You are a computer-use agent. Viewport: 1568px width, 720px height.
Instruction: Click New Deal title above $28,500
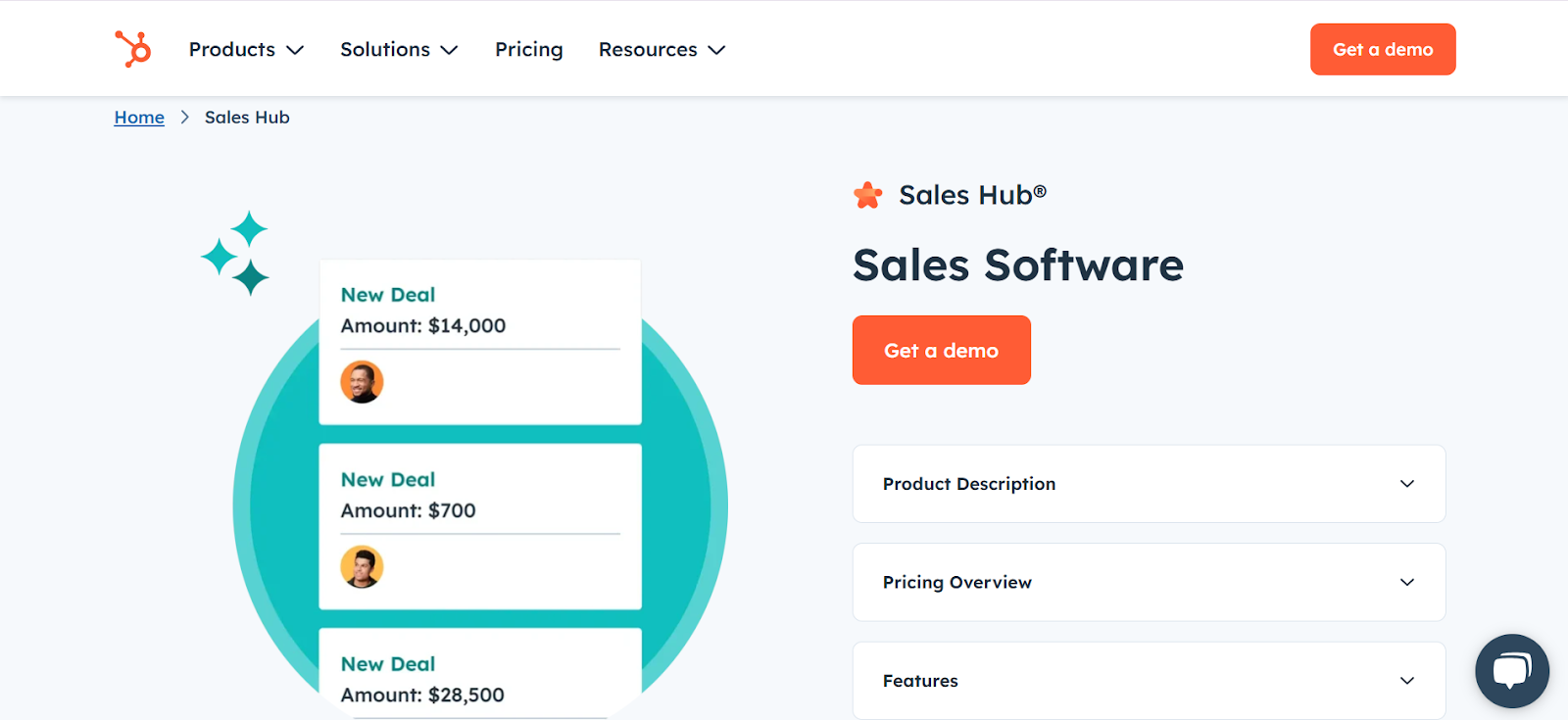388,664
